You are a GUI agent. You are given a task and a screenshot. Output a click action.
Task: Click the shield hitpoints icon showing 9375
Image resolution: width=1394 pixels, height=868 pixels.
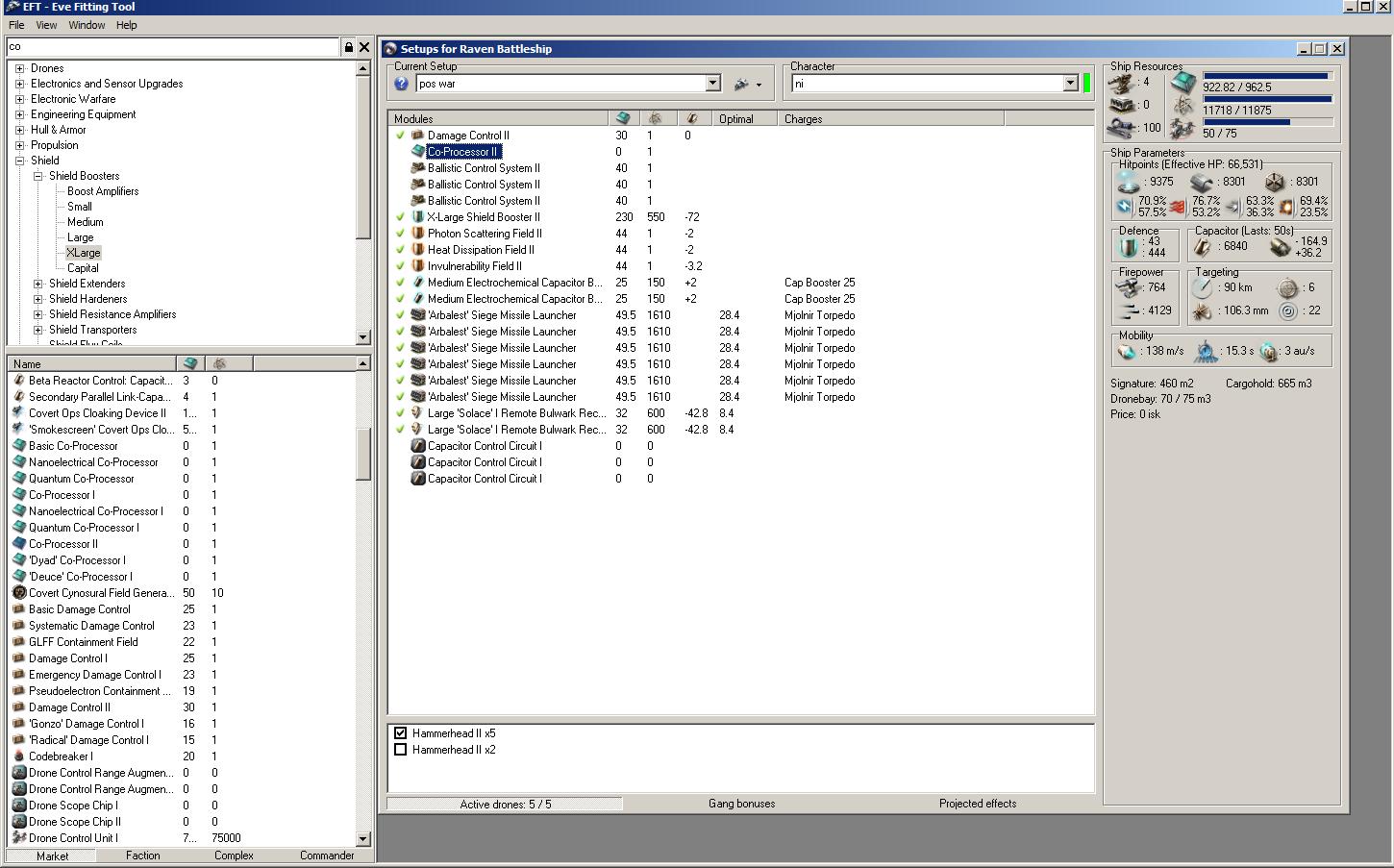click(x=1129, y=181)
